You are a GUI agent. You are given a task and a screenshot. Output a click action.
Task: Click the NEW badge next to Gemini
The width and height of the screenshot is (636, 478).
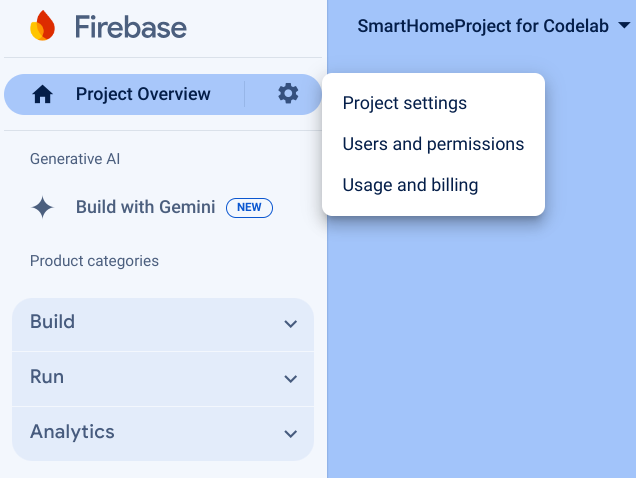[x=249, y=208]
